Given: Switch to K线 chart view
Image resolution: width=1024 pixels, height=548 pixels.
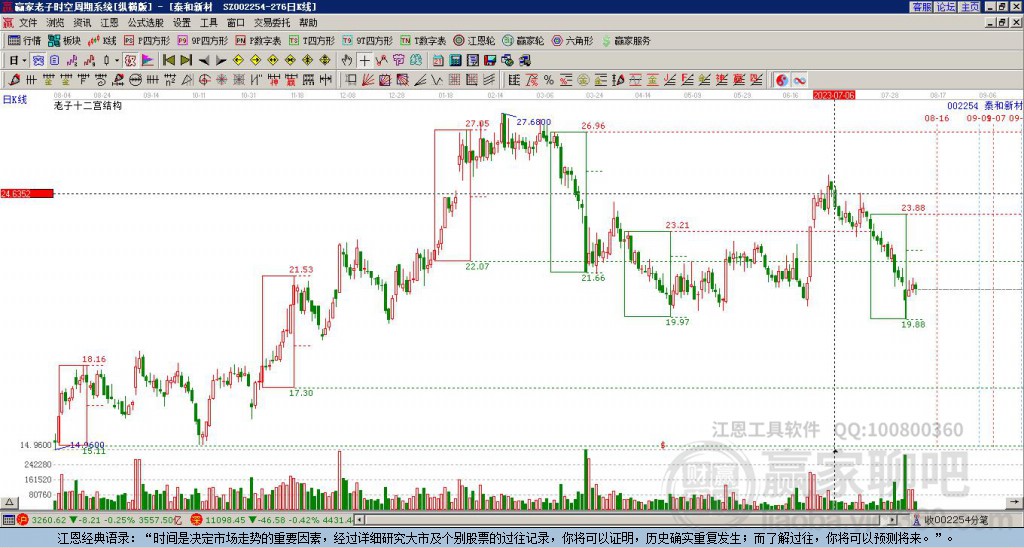Looking at the screenshot, I should [x=103, y=40].
